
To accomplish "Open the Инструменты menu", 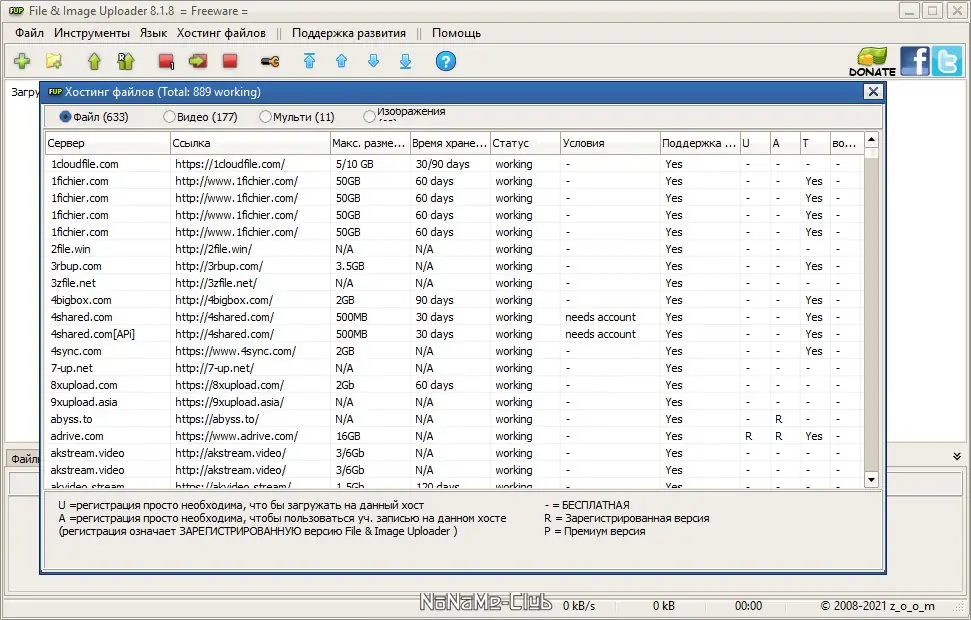I will pos(92,33).
